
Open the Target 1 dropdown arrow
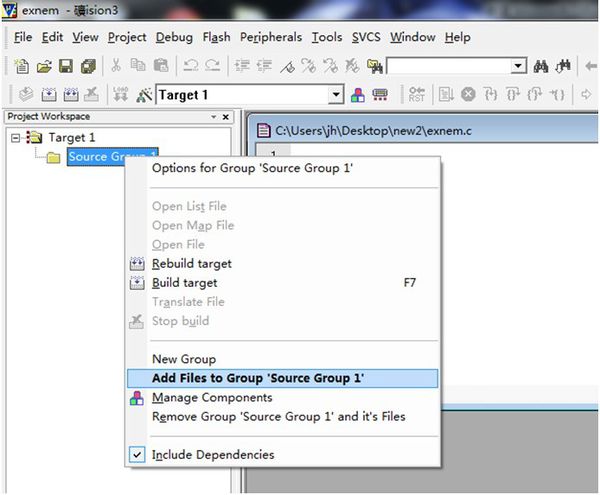coord(336,94)
